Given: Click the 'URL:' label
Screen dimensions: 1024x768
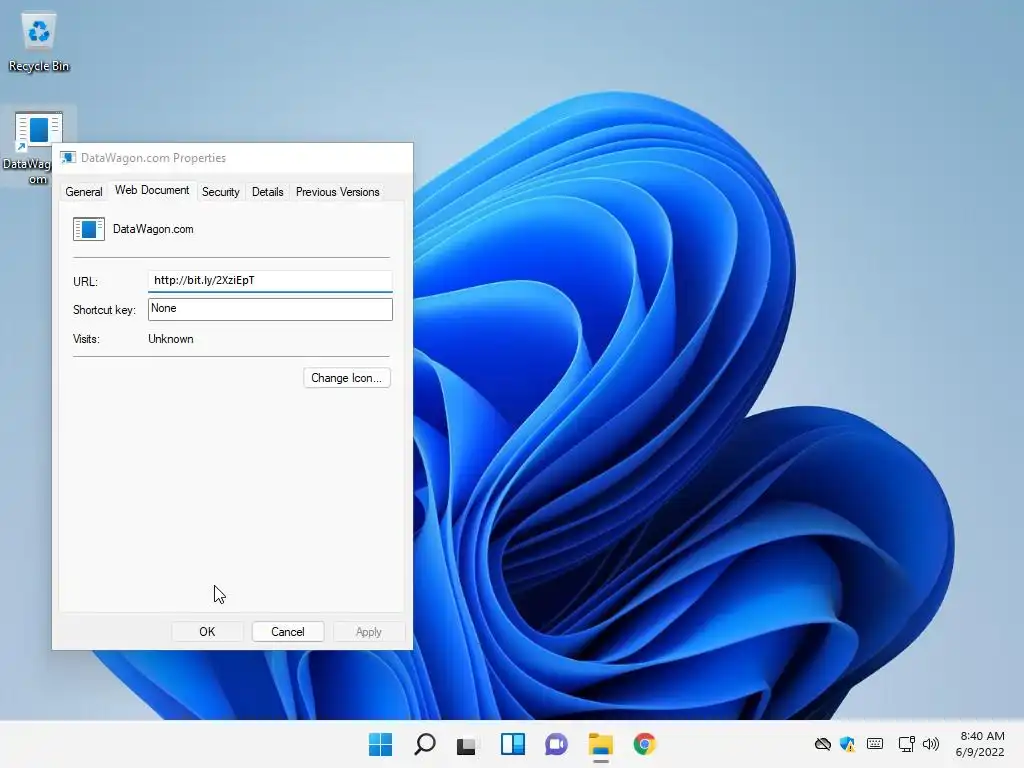Looking at the screenshot, I should (86, 282).
